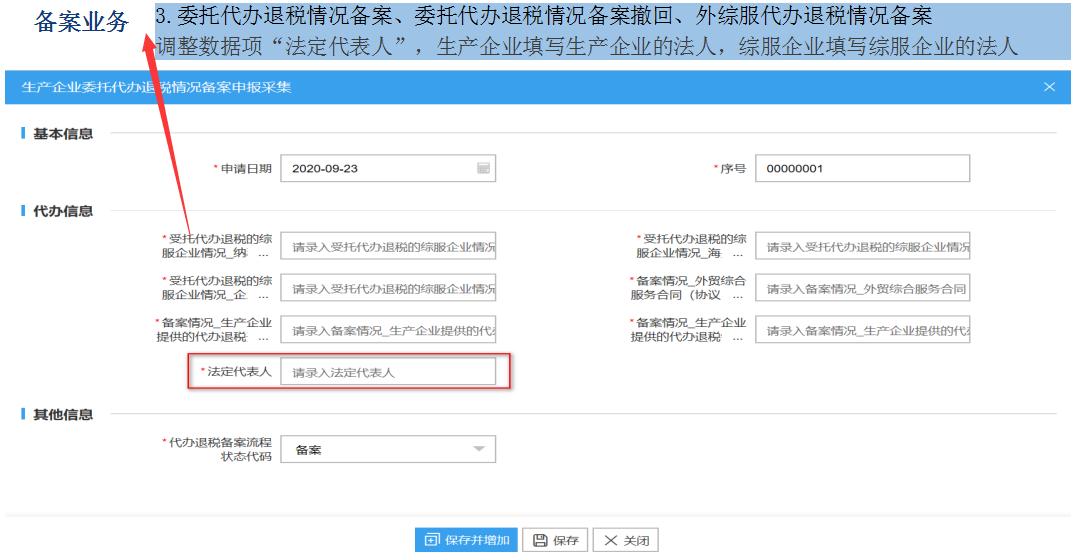Close the 生产企业委托代办退税情况备案申报采集 dialog
Image resolution: width=1072 pixels, height=555 pixels.
pyautogui.click(x=1049, y=87)
